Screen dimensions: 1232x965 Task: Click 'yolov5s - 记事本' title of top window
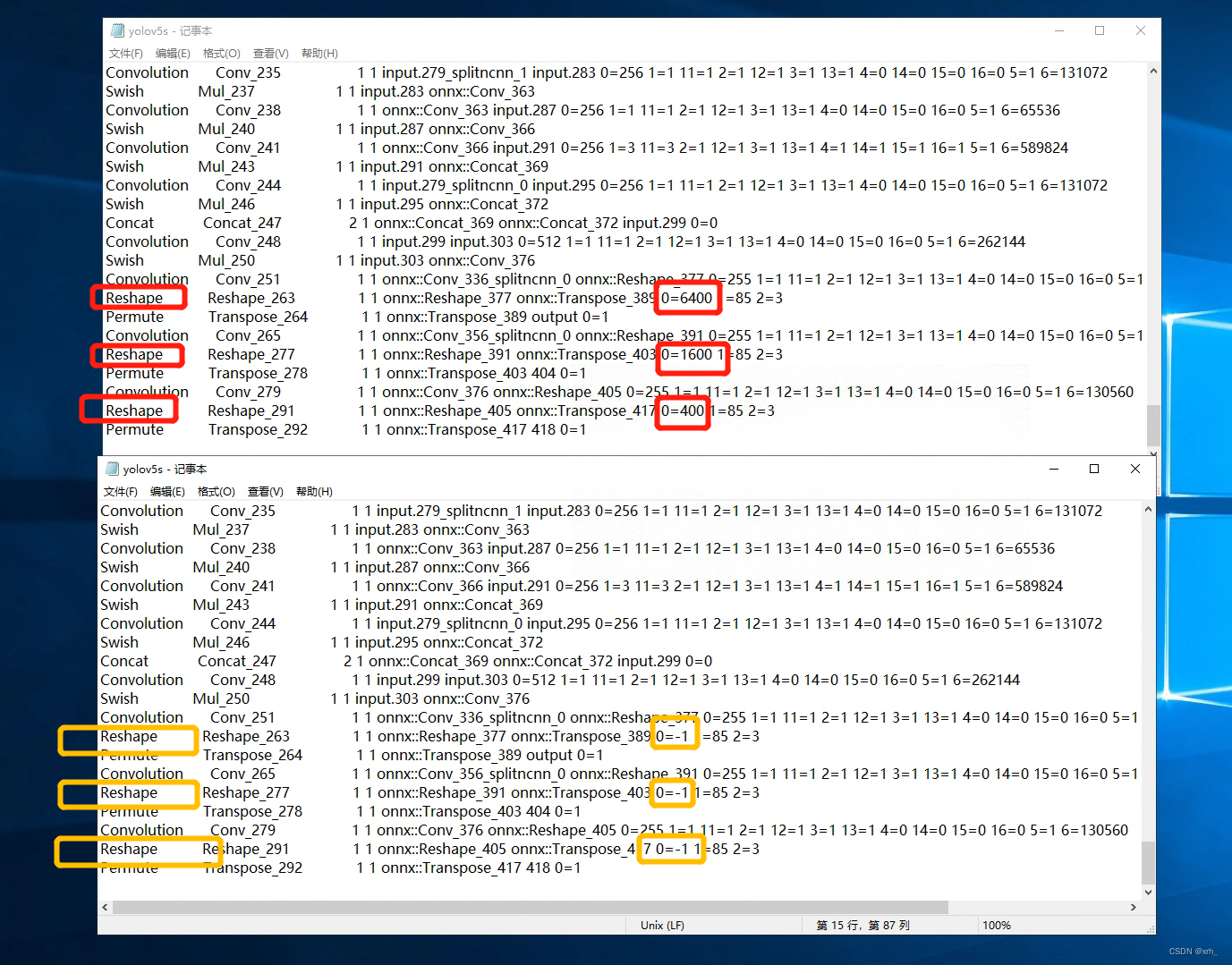pos(171,30)
